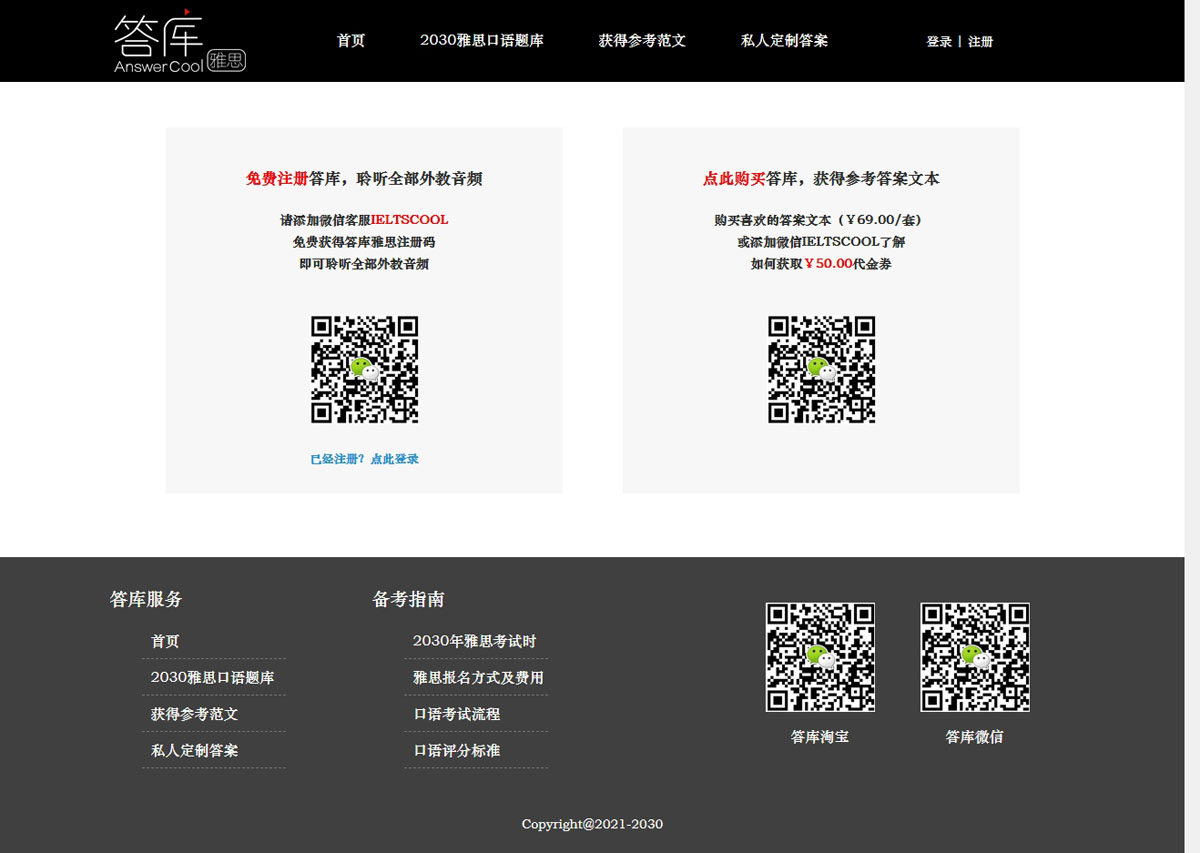The width and height of the screenshot is (1200, 853).
Task: Click the 注册 link in header
Action: (980, 42)
